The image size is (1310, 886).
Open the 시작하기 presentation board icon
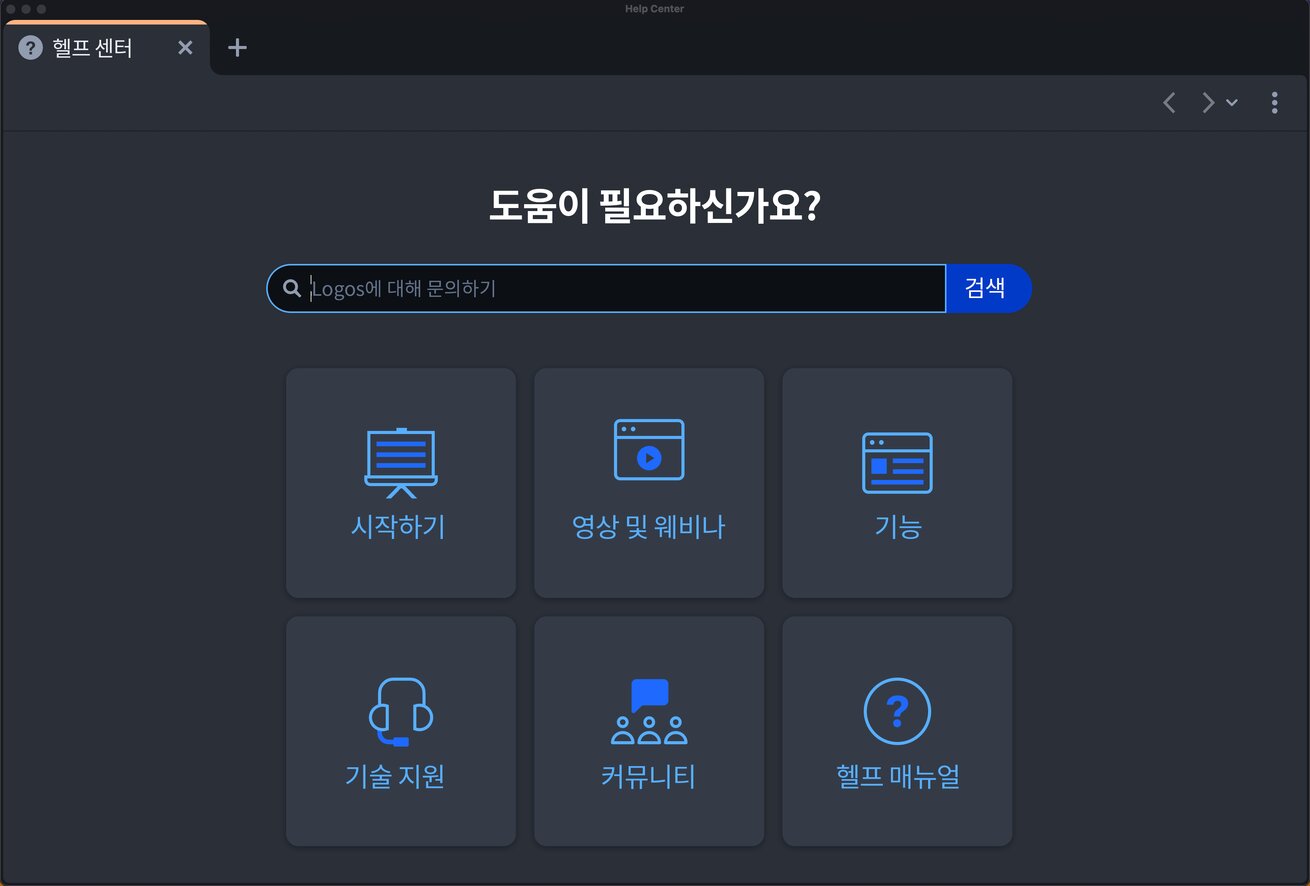[400, 460]
